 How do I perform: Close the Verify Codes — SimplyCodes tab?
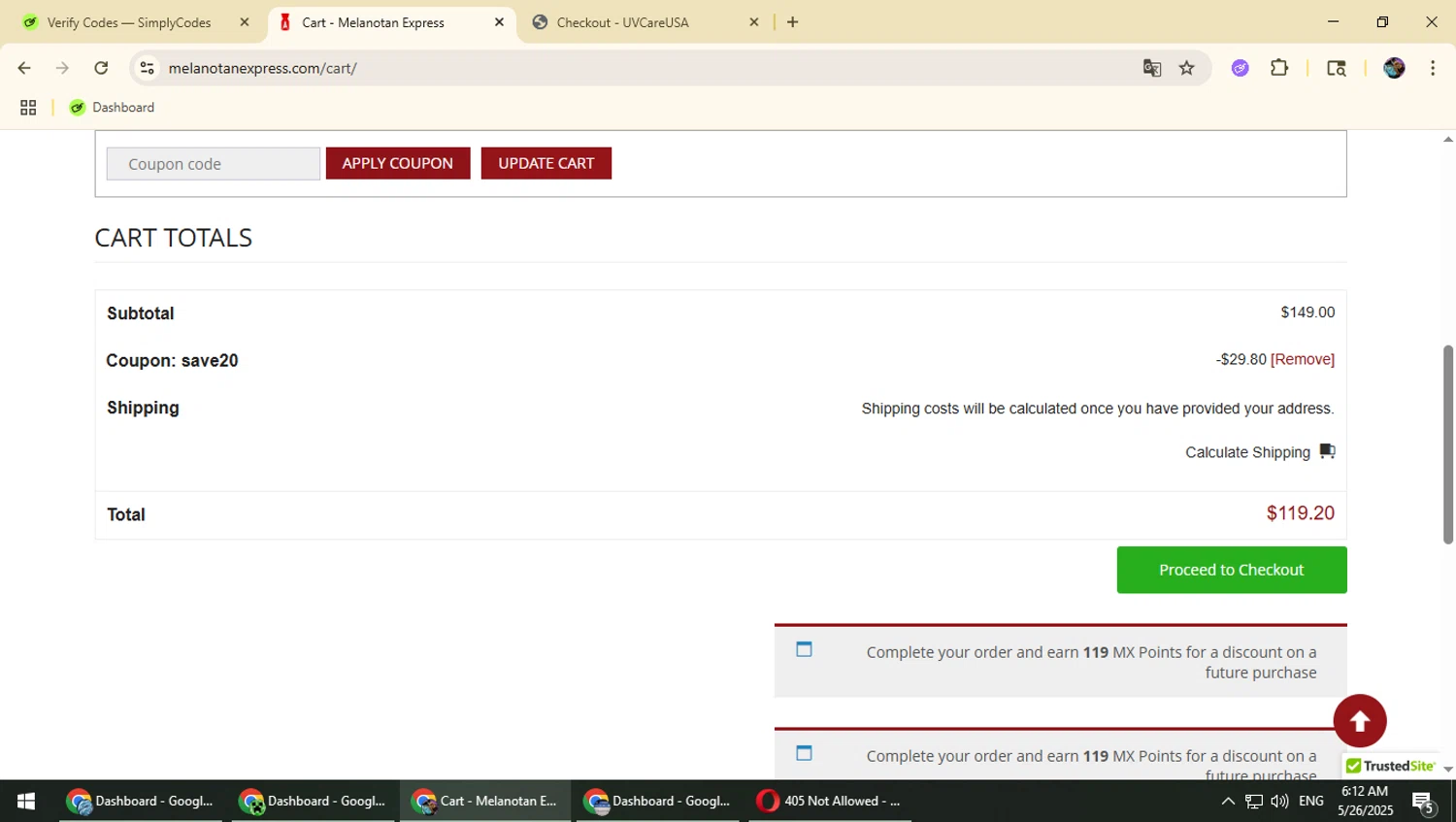[x=245, y=22]
